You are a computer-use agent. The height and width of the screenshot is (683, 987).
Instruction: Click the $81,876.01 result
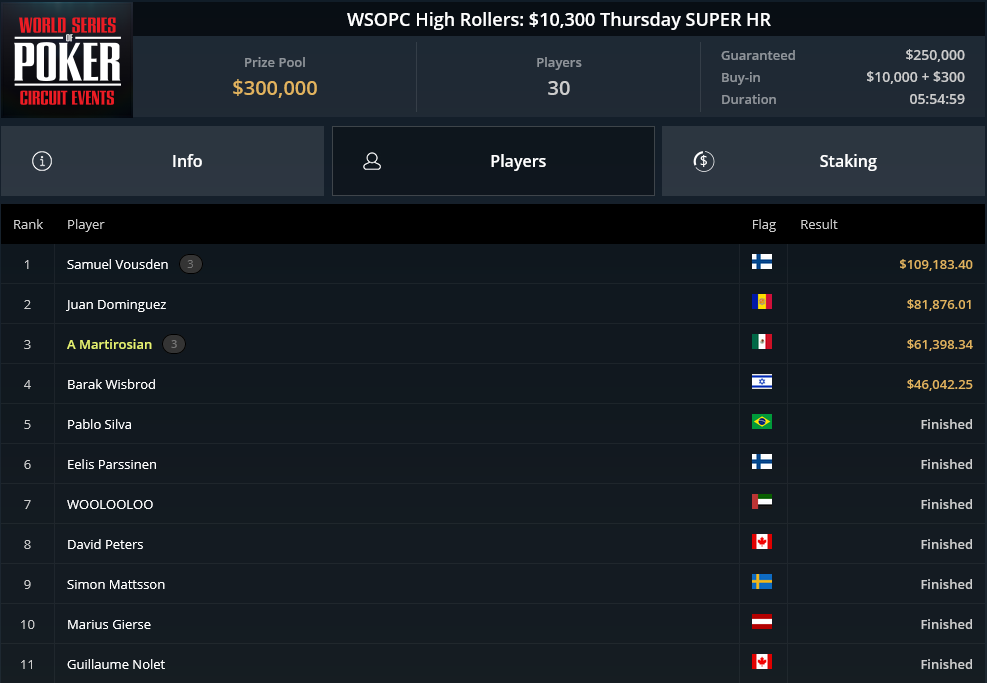[940, 305]
